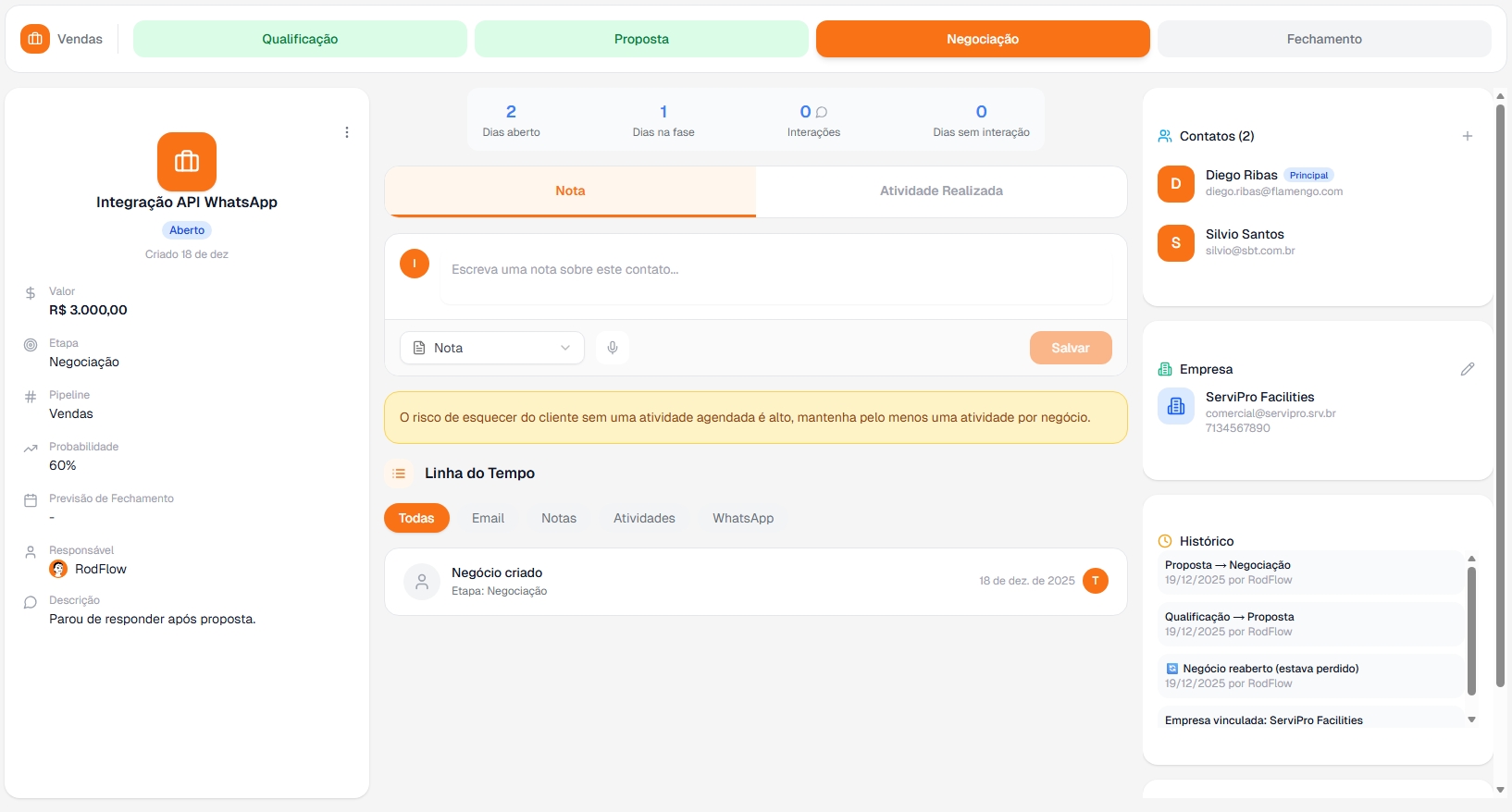Viewport: 1512px width, 812px height.
Task: Click the Vendas briefcase icon
Action: [35, 39]
